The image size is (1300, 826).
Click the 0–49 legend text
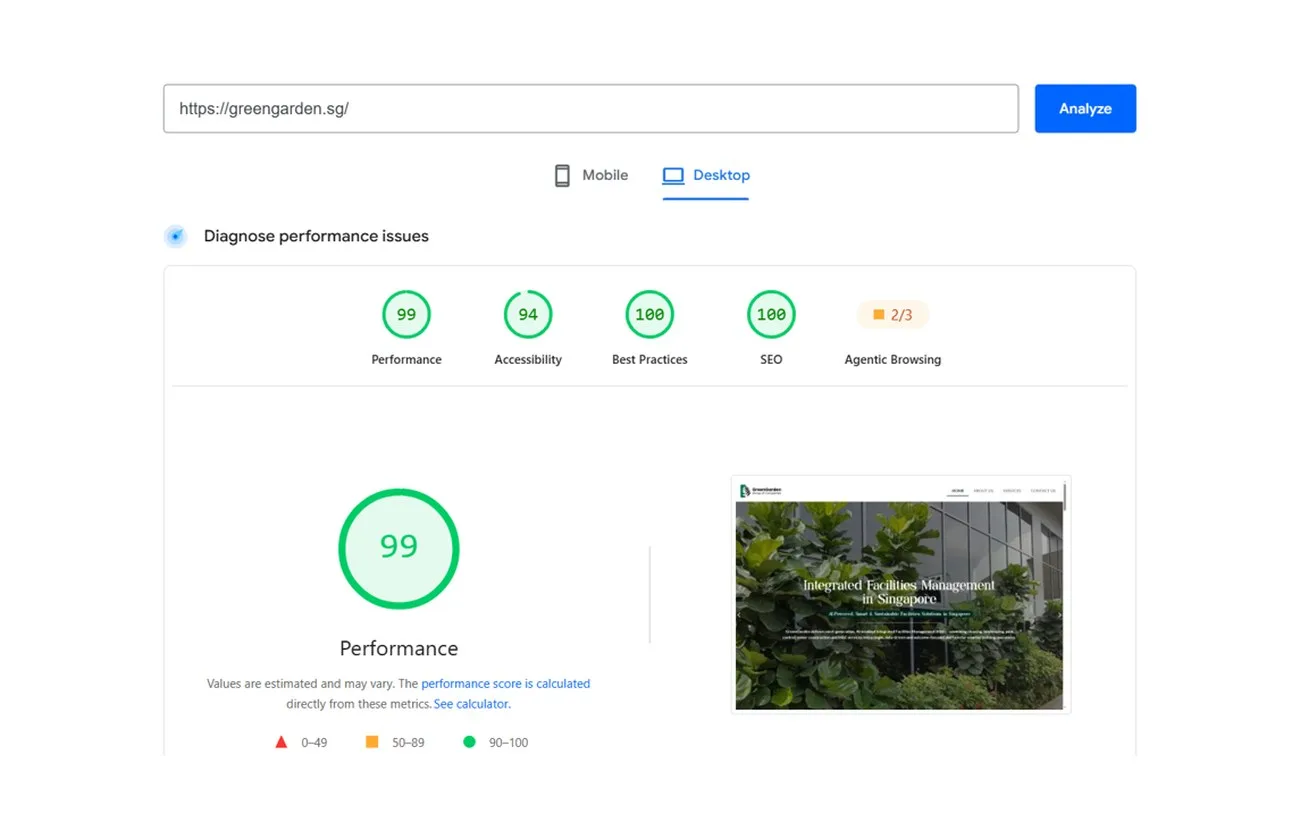click(314, 743)
